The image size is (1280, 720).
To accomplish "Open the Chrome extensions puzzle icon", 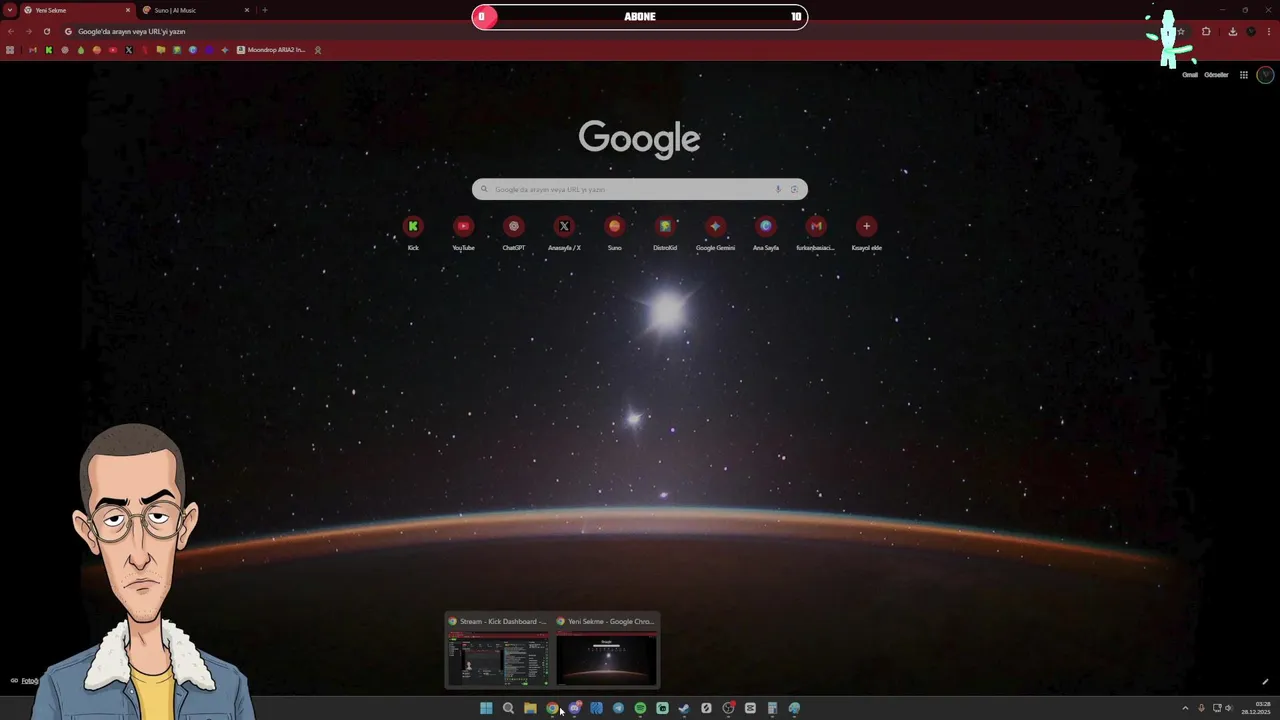I will tap(1206, 31).
